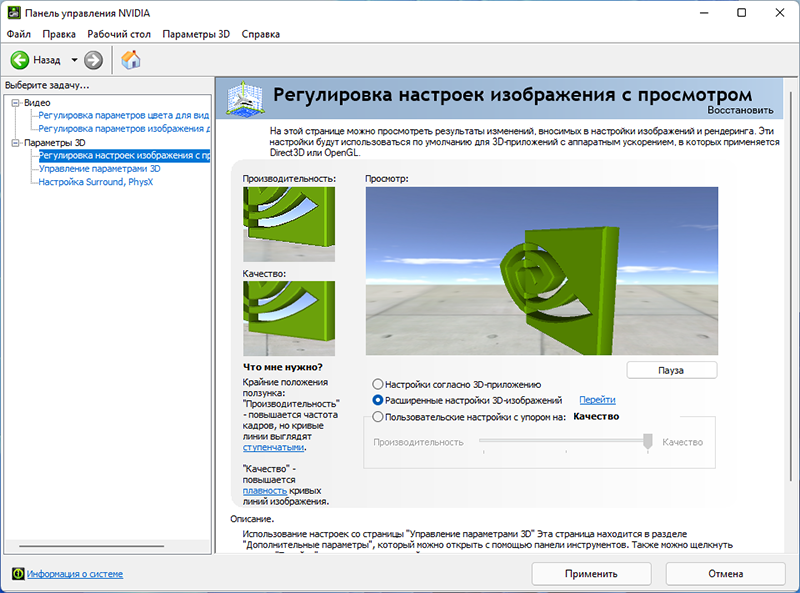Click the Восстановить link in header

pos(740,110)
